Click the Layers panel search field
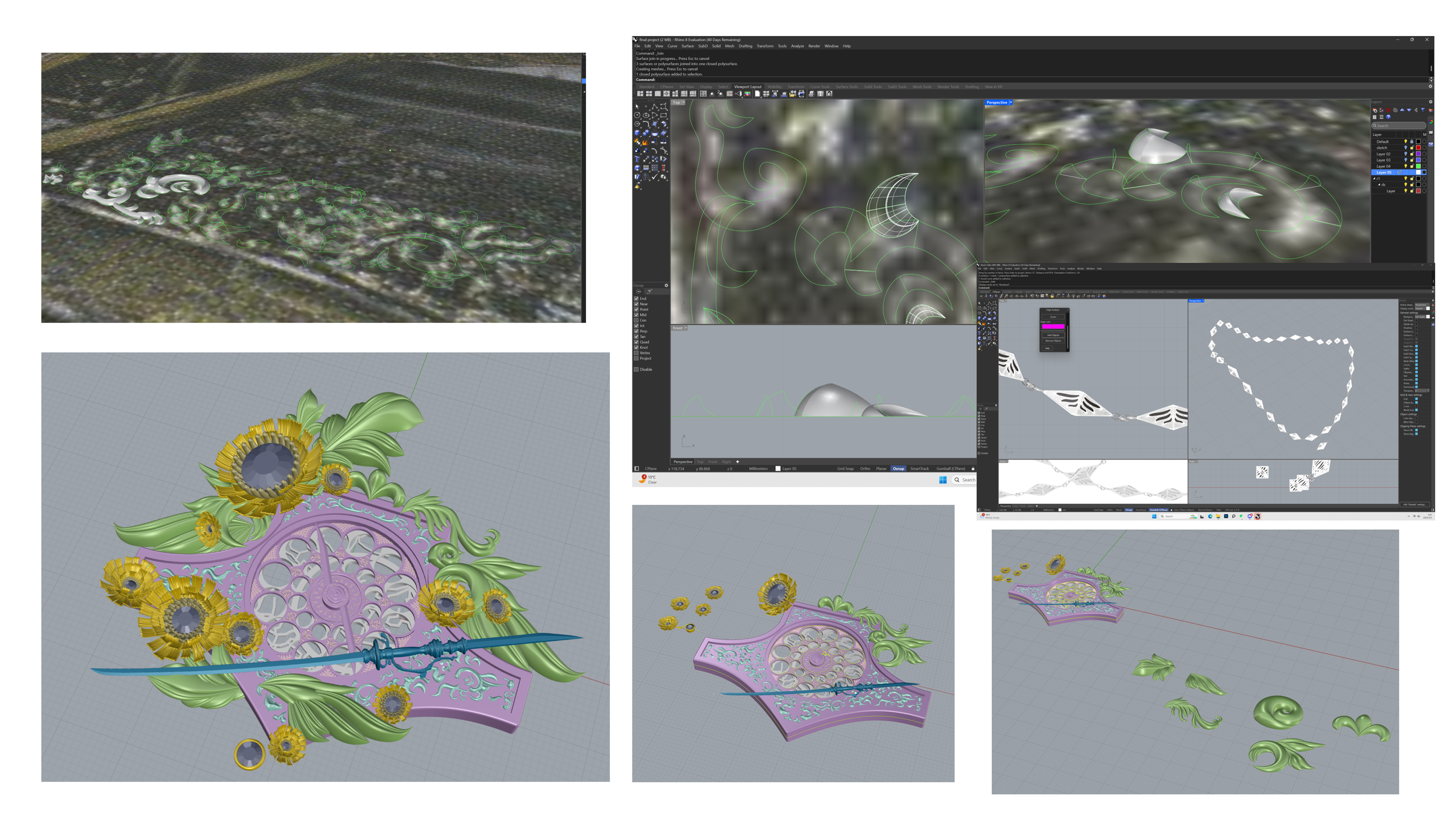Image resolution: width=1456 pixels, height=819 pixels. (1399, 126)
